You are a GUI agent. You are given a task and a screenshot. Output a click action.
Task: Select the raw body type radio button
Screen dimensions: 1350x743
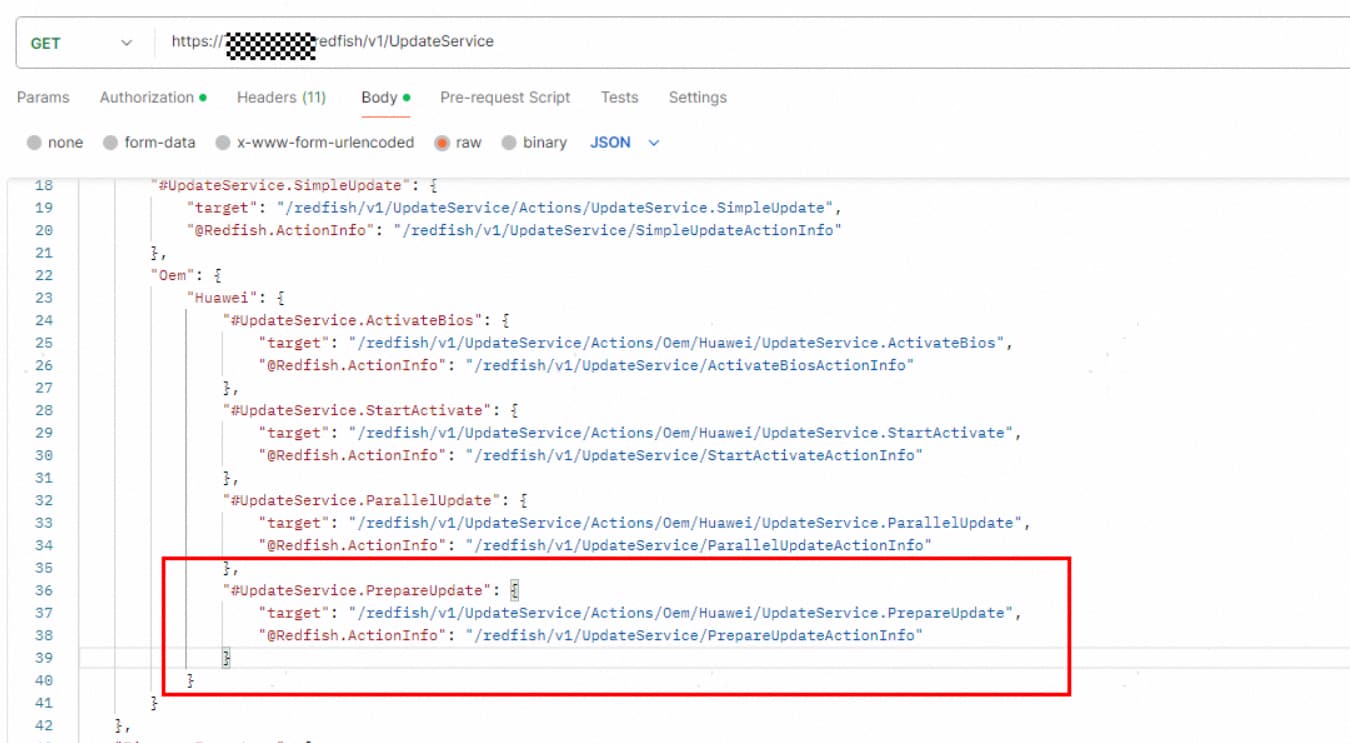point(442,143)
